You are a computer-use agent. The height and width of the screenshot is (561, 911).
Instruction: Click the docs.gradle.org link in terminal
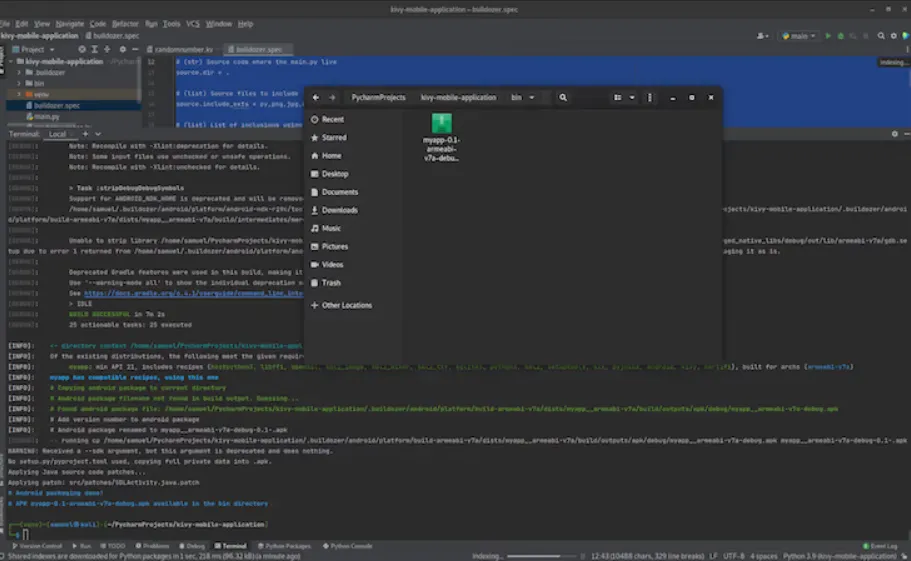(193, 293)
